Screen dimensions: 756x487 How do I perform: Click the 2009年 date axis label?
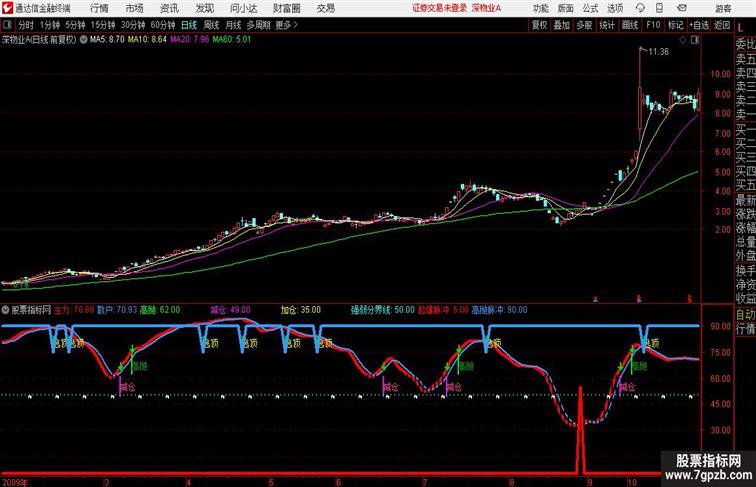point(15,482)
